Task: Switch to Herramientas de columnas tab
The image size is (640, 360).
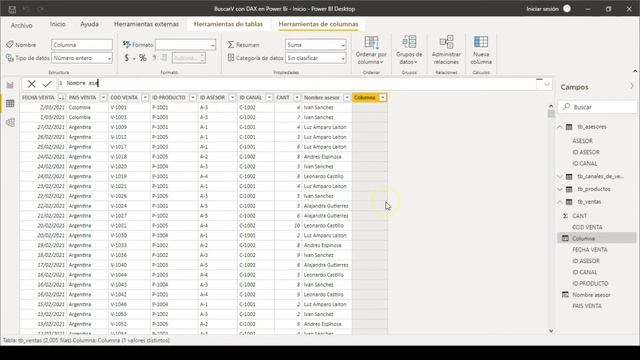Action: coord(318,24)
